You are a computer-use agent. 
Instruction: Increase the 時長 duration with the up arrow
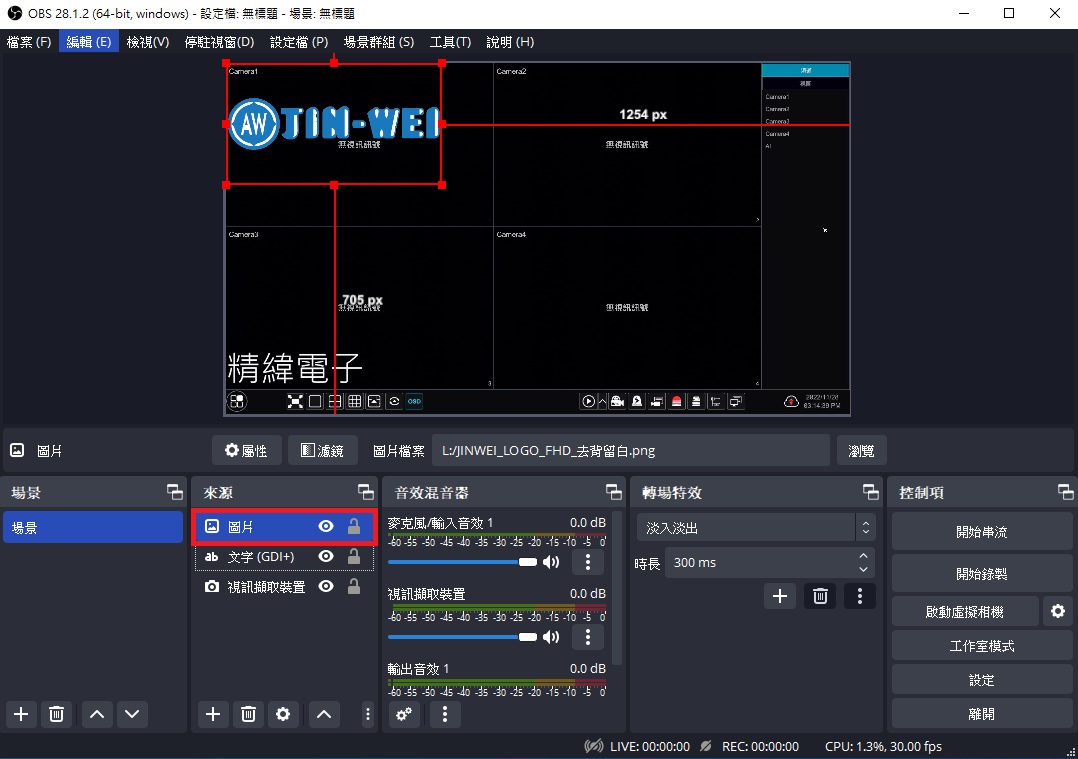point(864,556)
